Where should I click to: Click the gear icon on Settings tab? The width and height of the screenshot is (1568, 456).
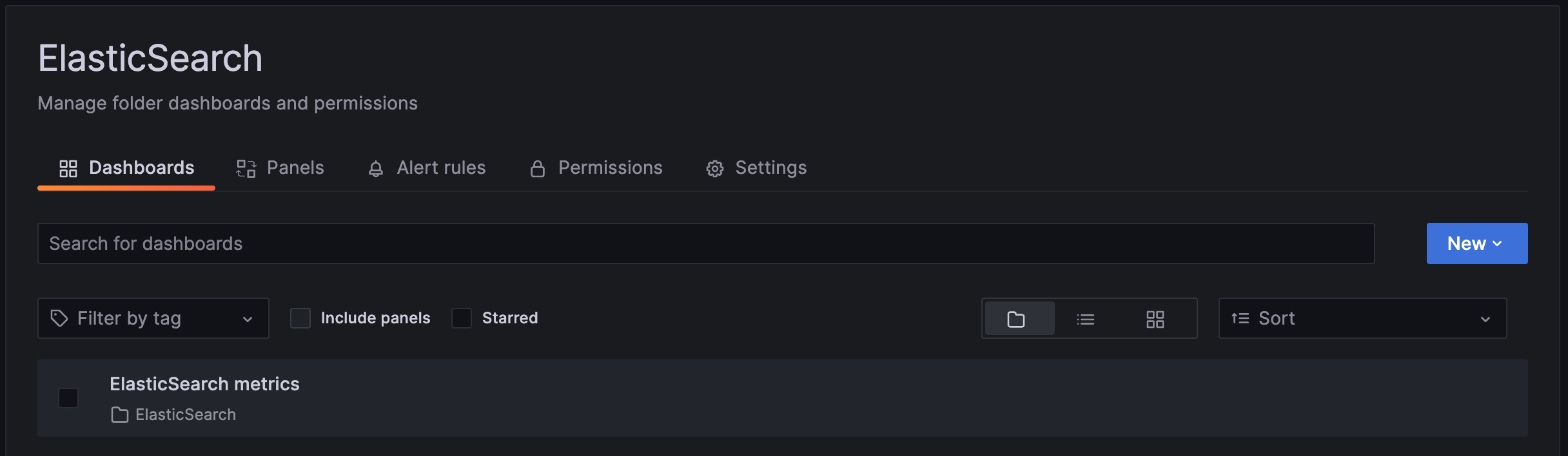[714, 167]
